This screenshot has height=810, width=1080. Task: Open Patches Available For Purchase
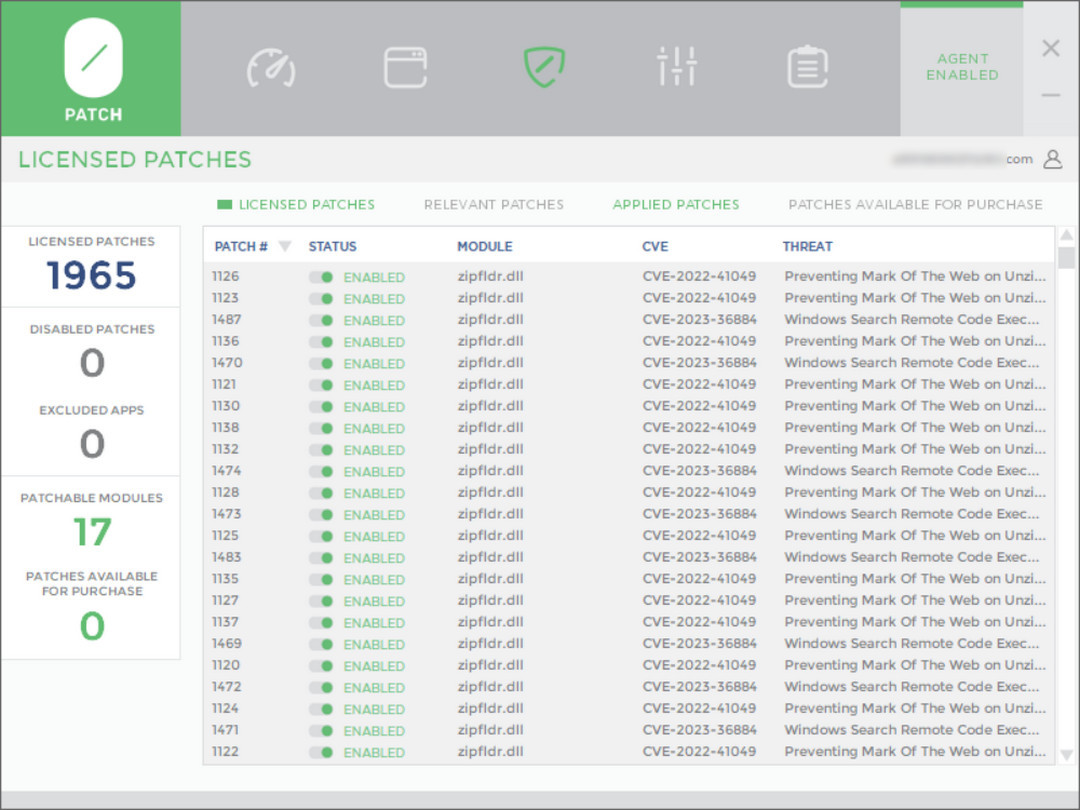pyautogui.click(x=915, y=205)
